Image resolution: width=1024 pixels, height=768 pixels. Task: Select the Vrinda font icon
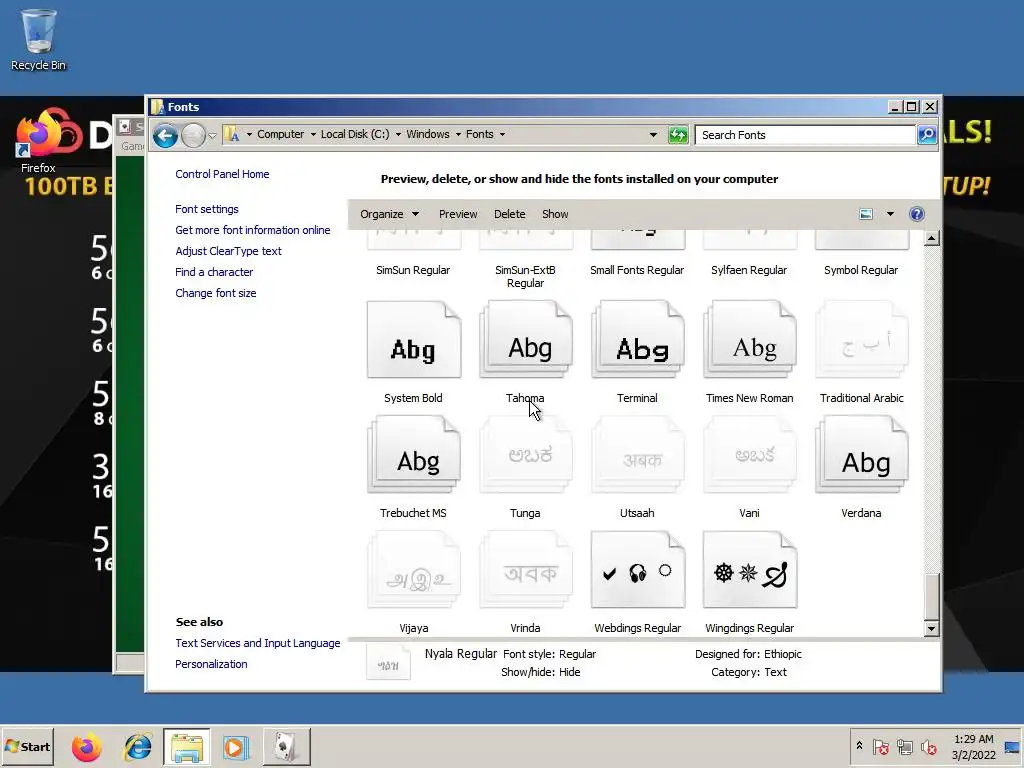click(x=526, y=569)
